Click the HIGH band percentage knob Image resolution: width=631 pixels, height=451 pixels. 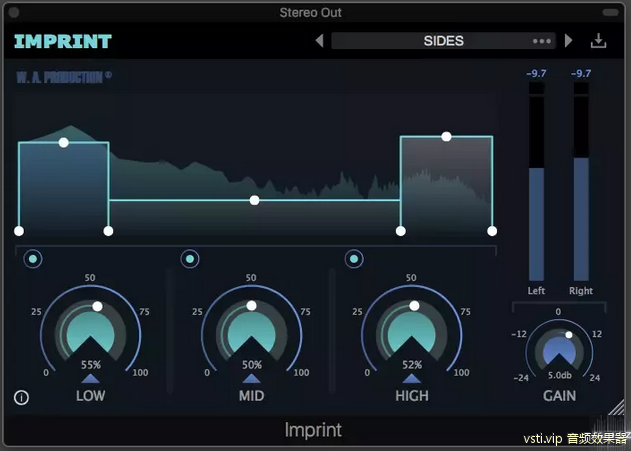(x=411, y=332)
